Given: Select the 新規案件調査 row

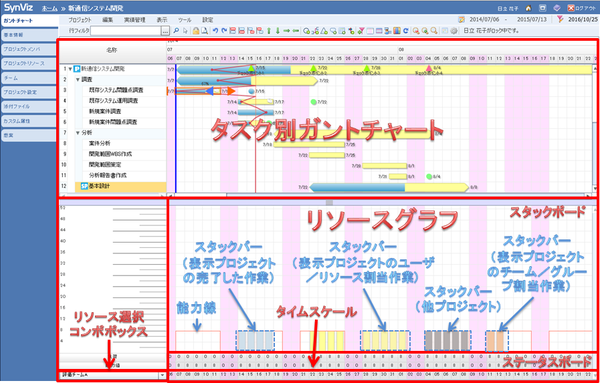Looking at the screenshot, I should coord(113,112).
